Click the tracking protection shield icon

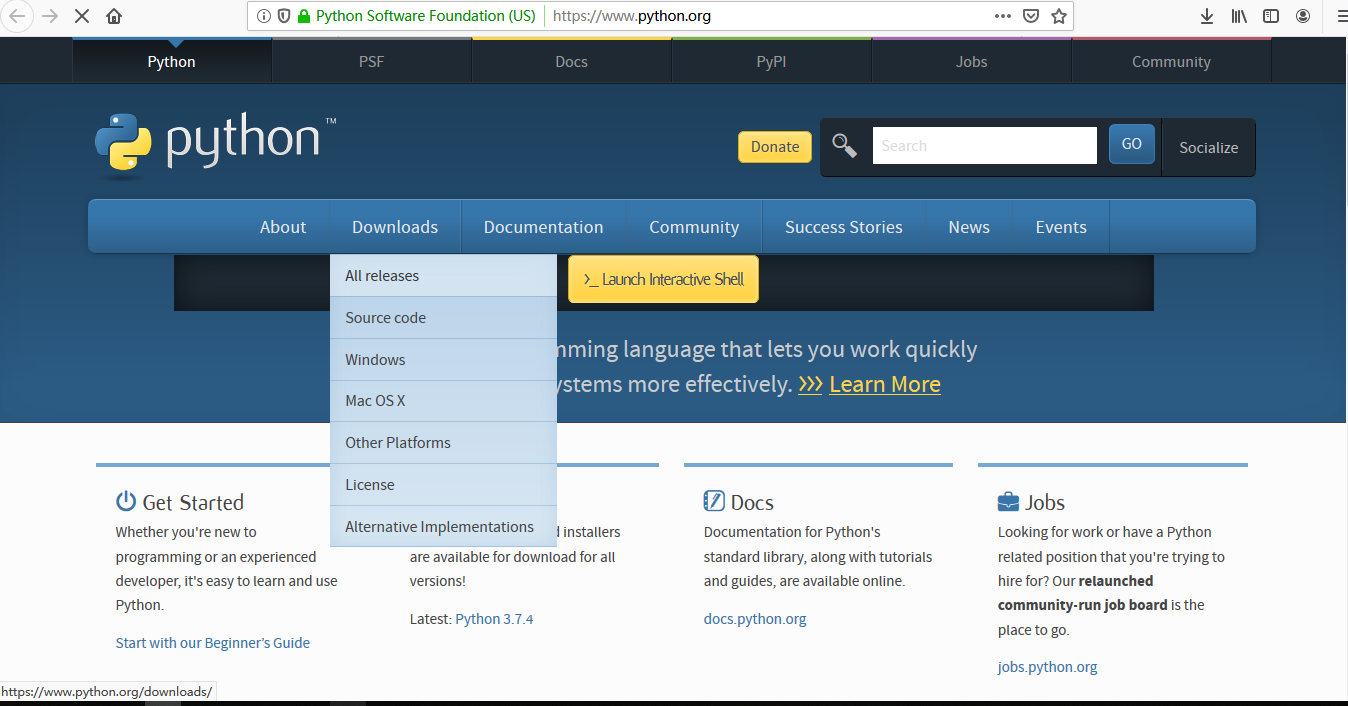[284, 16]
